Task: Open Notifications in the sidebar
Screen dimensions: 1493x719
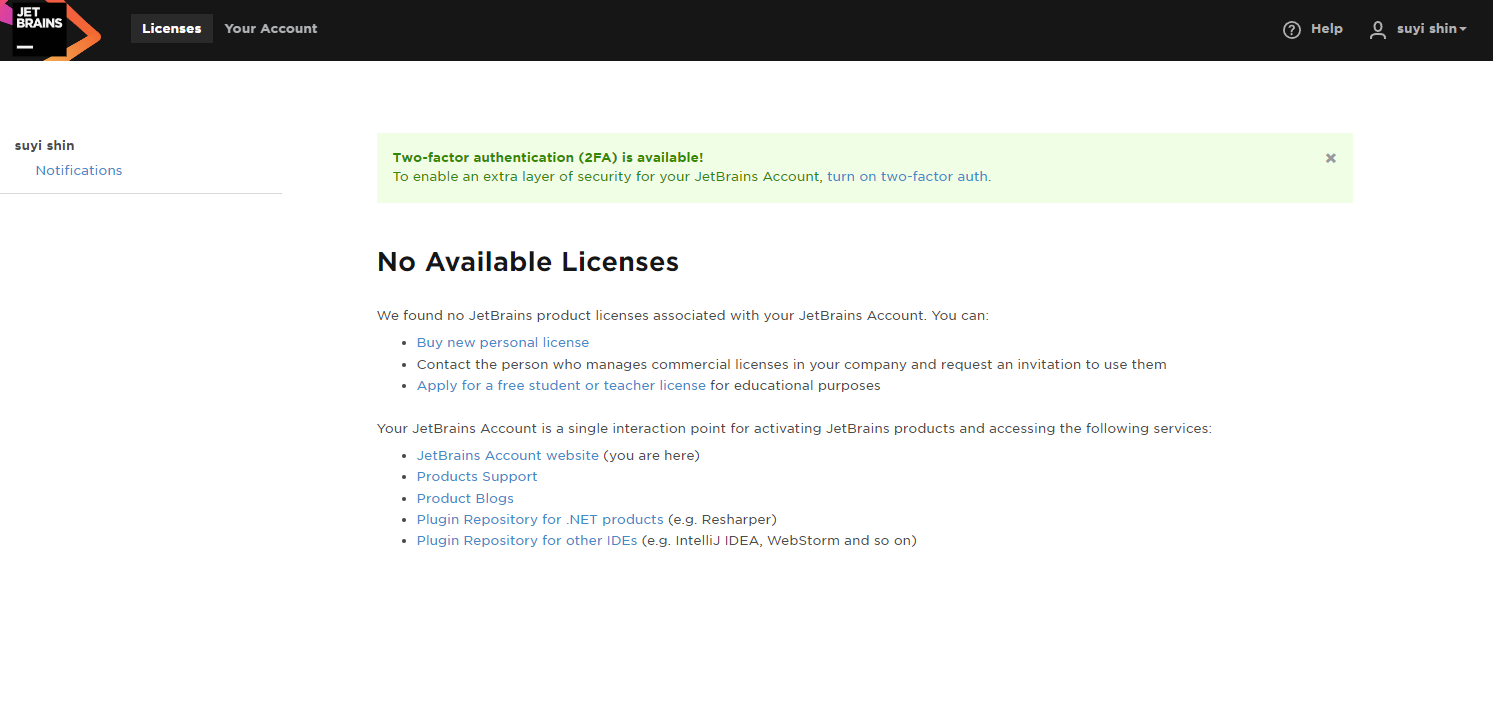Action: coord(79,171)
